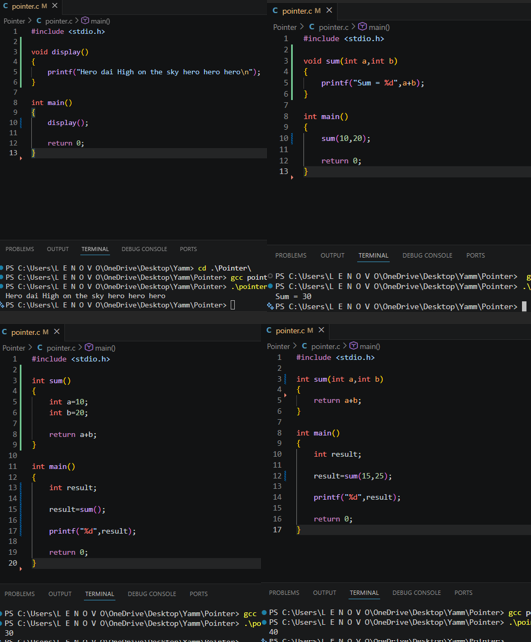
Task: Select the pointer.c tab of the 20-line editor
Action: coord(31,332)
